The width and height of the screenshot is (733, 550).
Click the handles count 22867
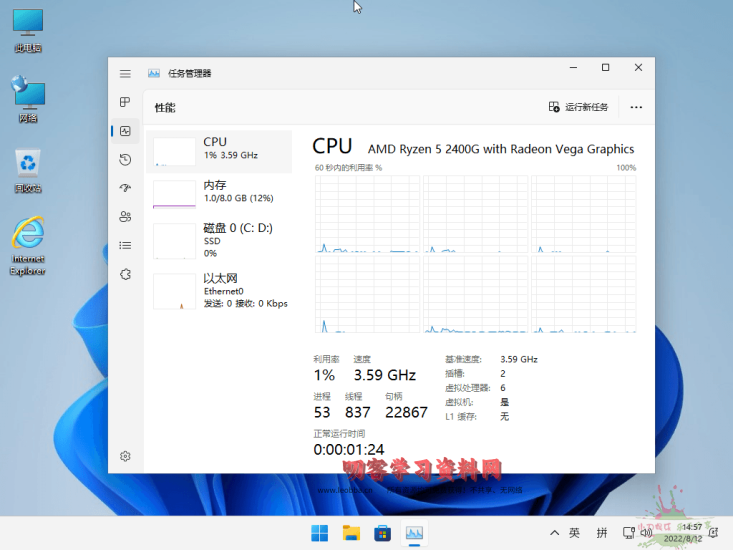point(406,412)
